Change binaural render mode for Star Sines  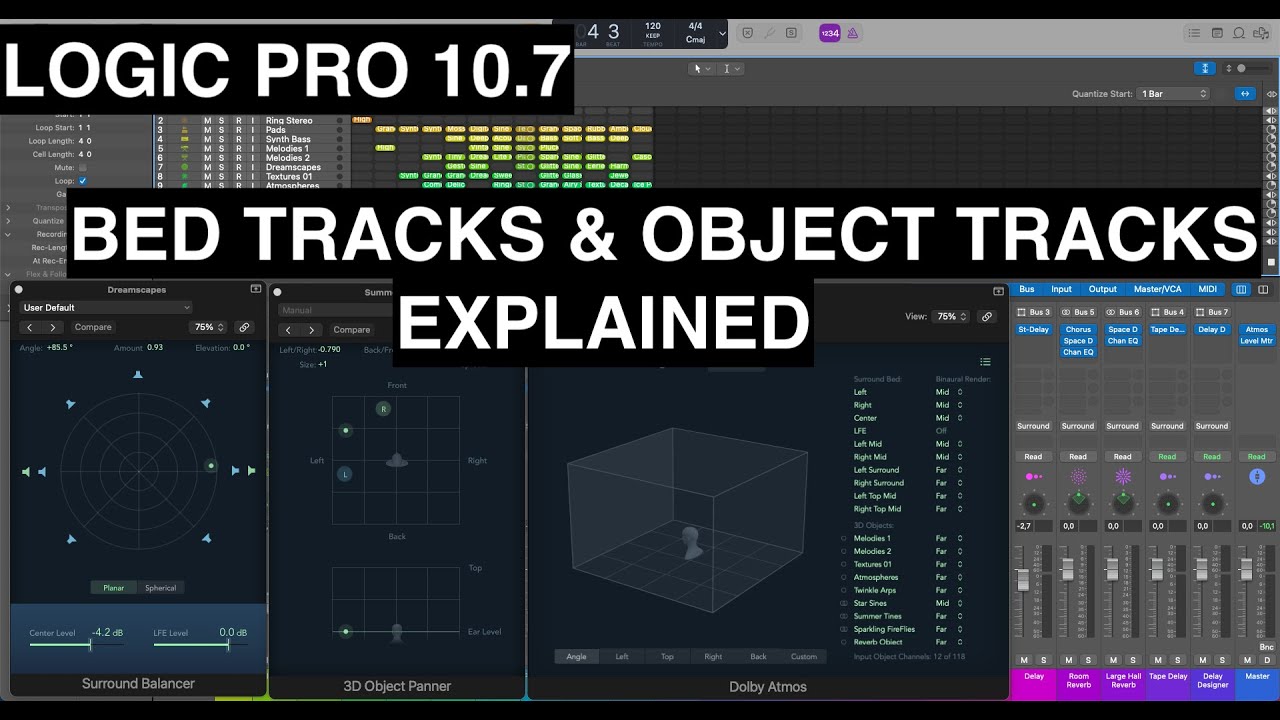coord(948,603)
